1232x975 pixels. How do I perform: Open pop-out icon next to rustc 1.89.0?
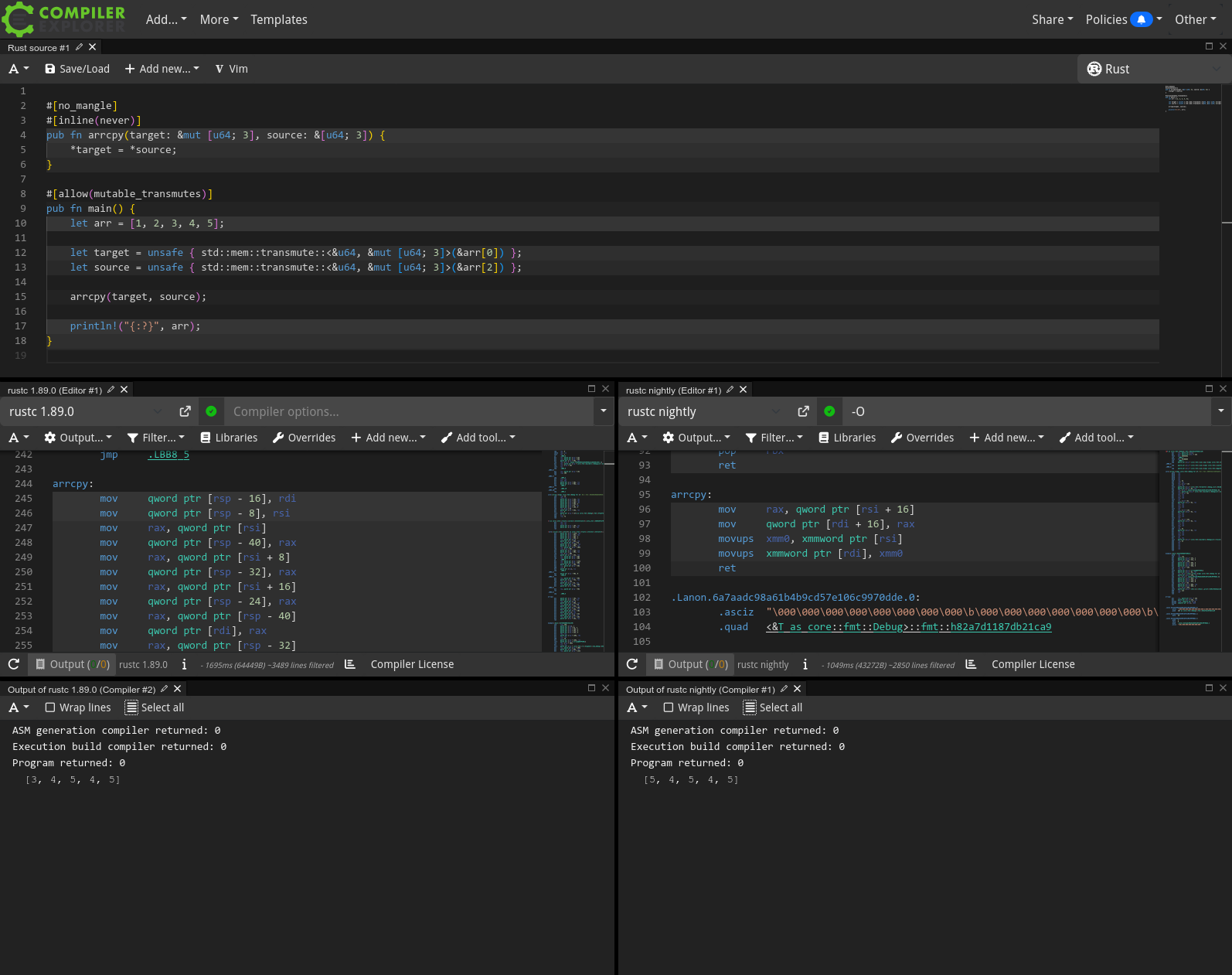185,411
